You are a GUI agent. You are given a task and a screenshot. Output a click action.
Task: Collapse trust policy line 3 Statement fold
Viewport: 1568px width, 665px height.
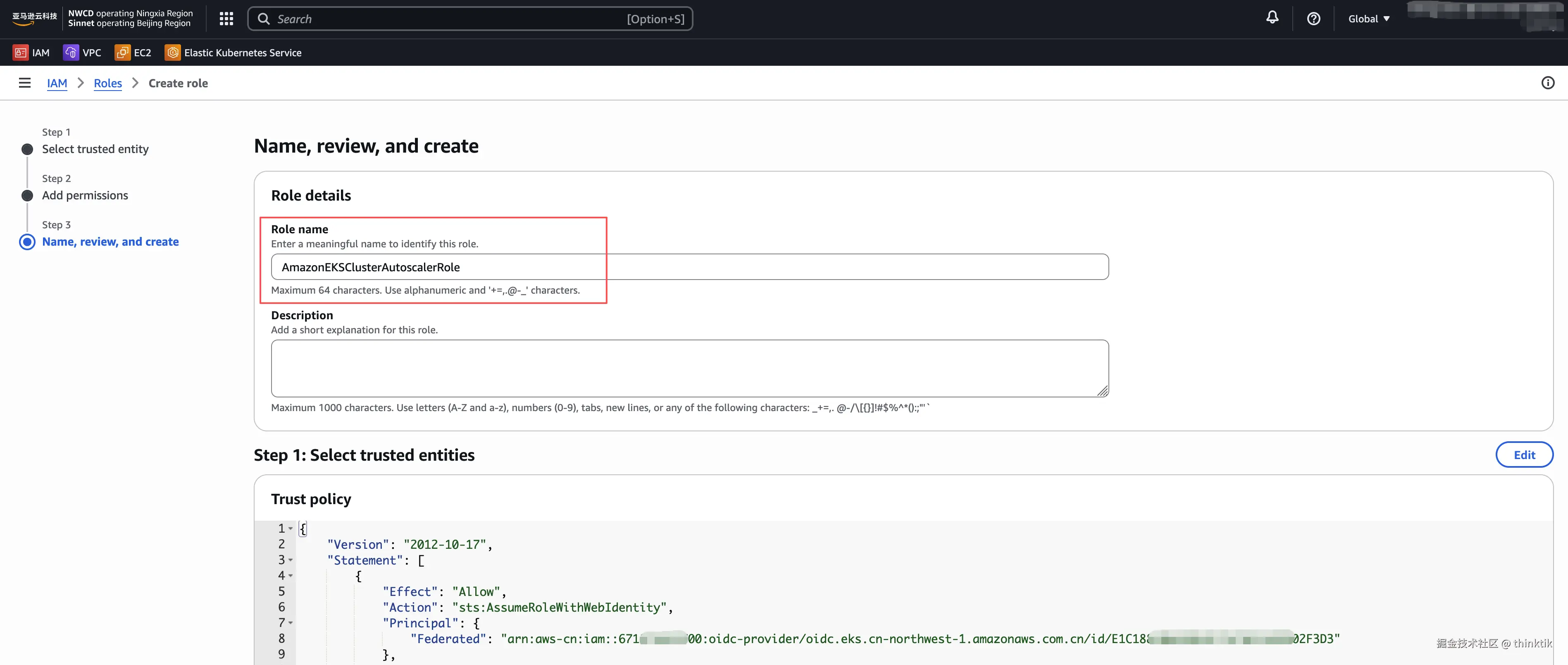click(291, 560)
